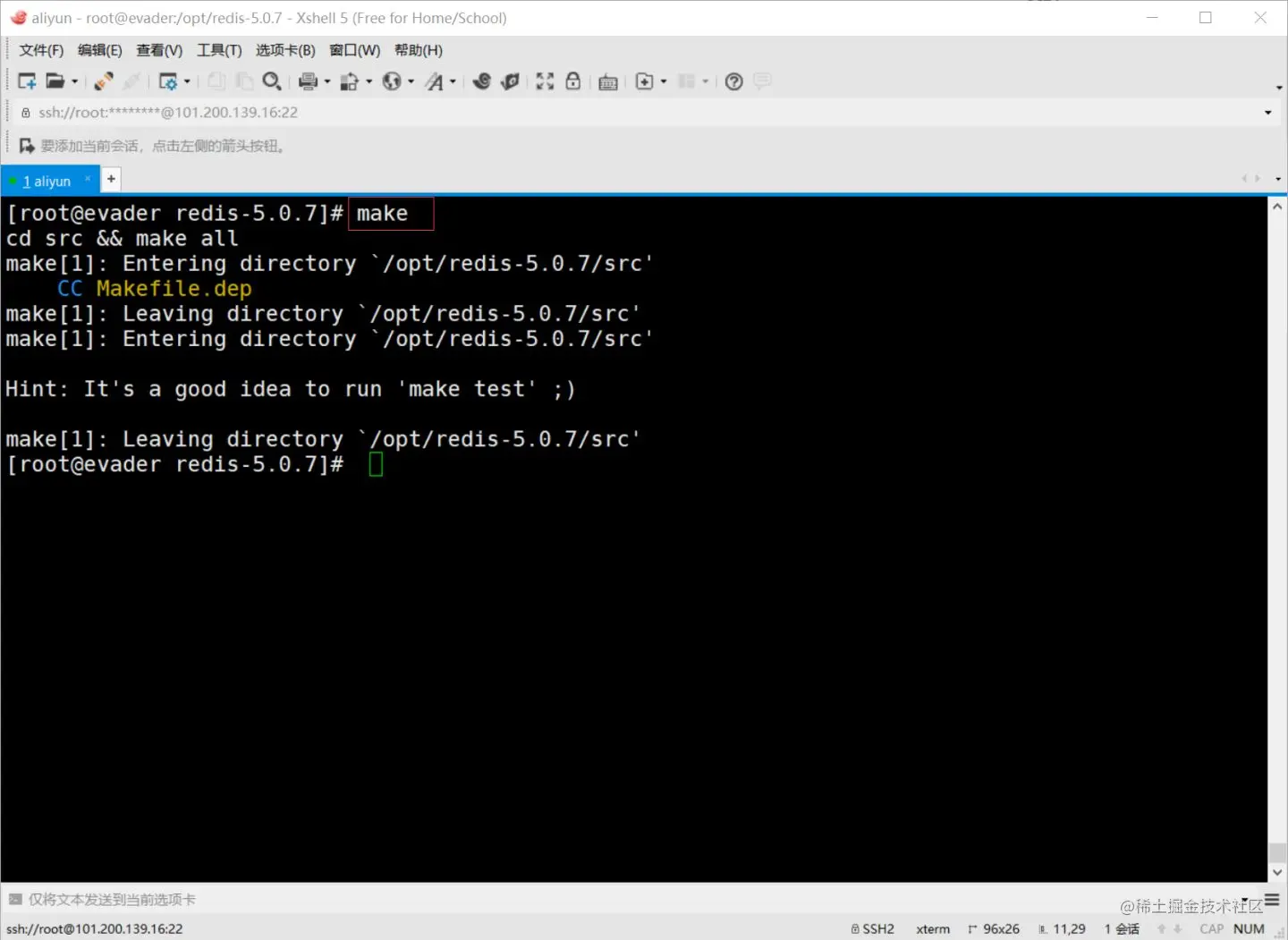This screenshot has width=1288, height=940.
Task: Click the terminal scrollbar thumb
Action: tap(1277, 852)
